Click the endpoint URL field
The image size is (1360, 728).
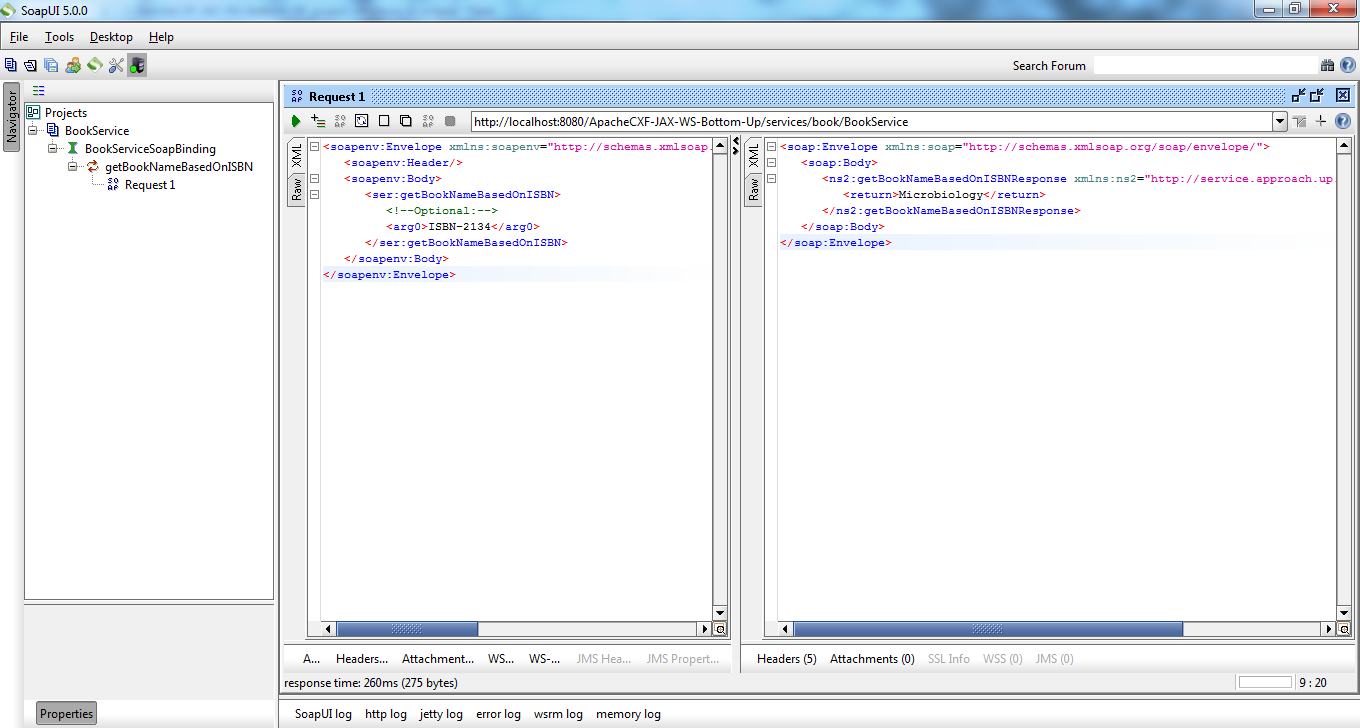point(872,122)
